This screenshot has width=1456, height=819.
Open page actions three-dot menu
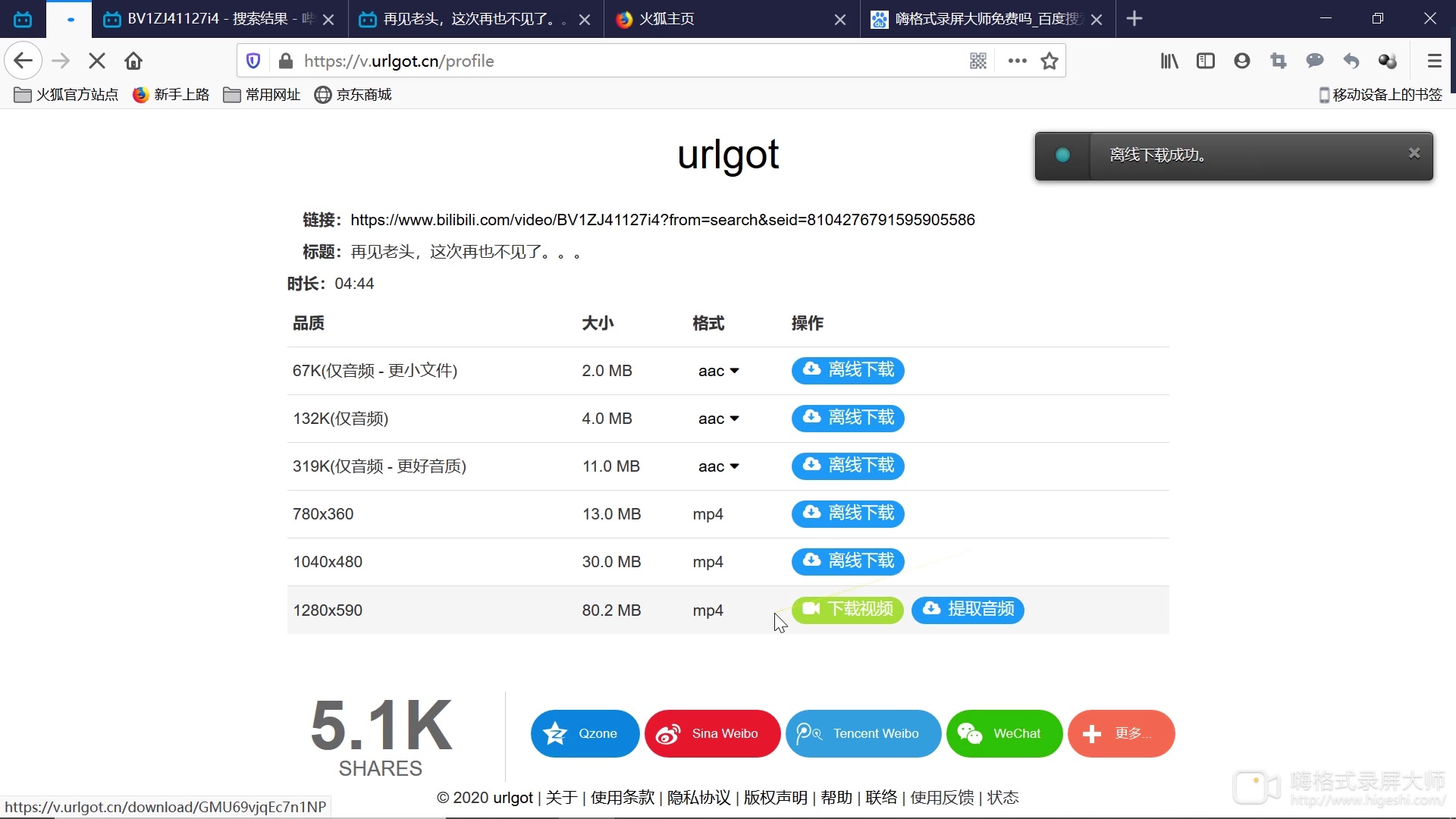click(x=1018, y=61)
